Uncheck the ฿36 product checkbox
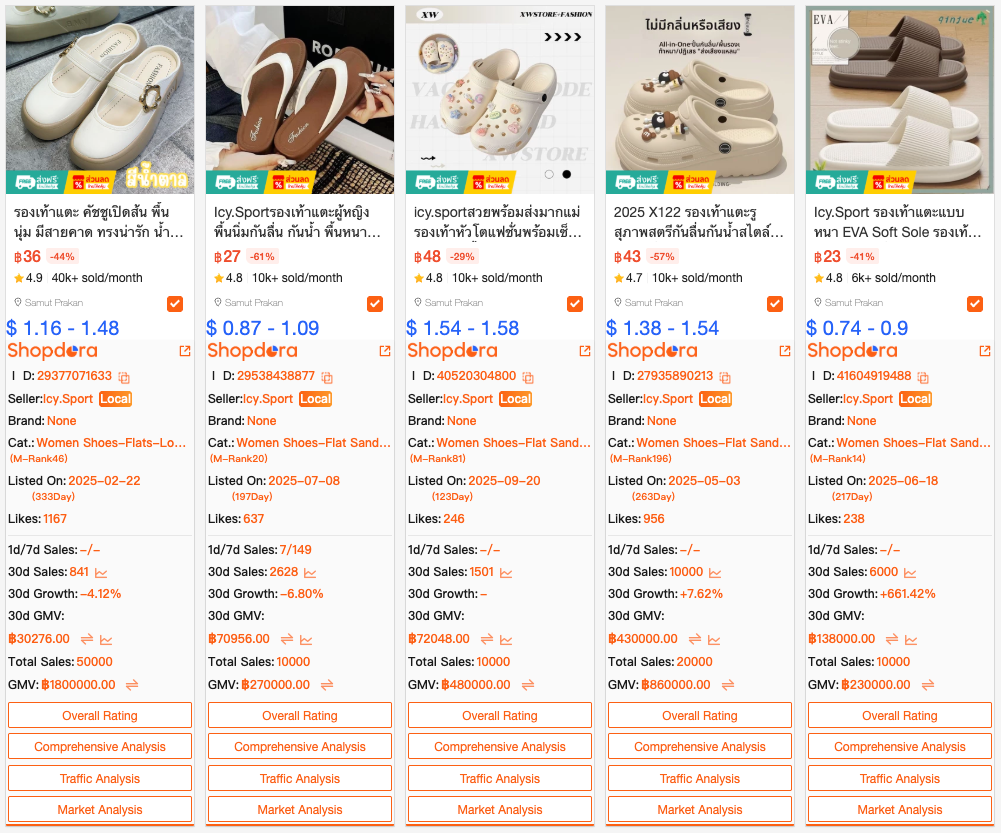The height and width of the screenshot is (833, 1001). click(x=175, y=304)
